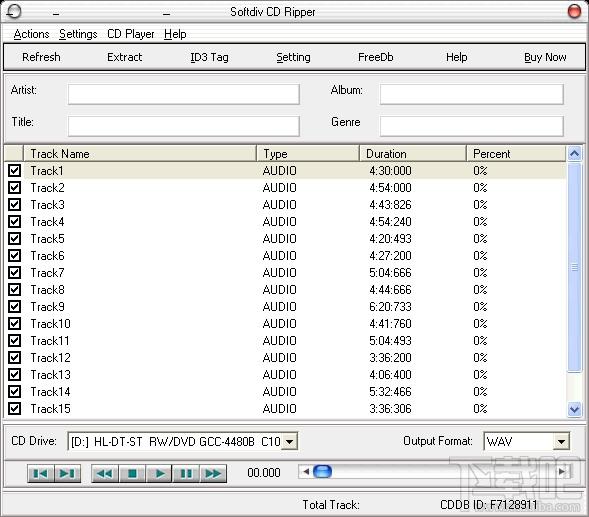Open the Settings menu
This screenshot has height=517, width=589.
point(78,34)
